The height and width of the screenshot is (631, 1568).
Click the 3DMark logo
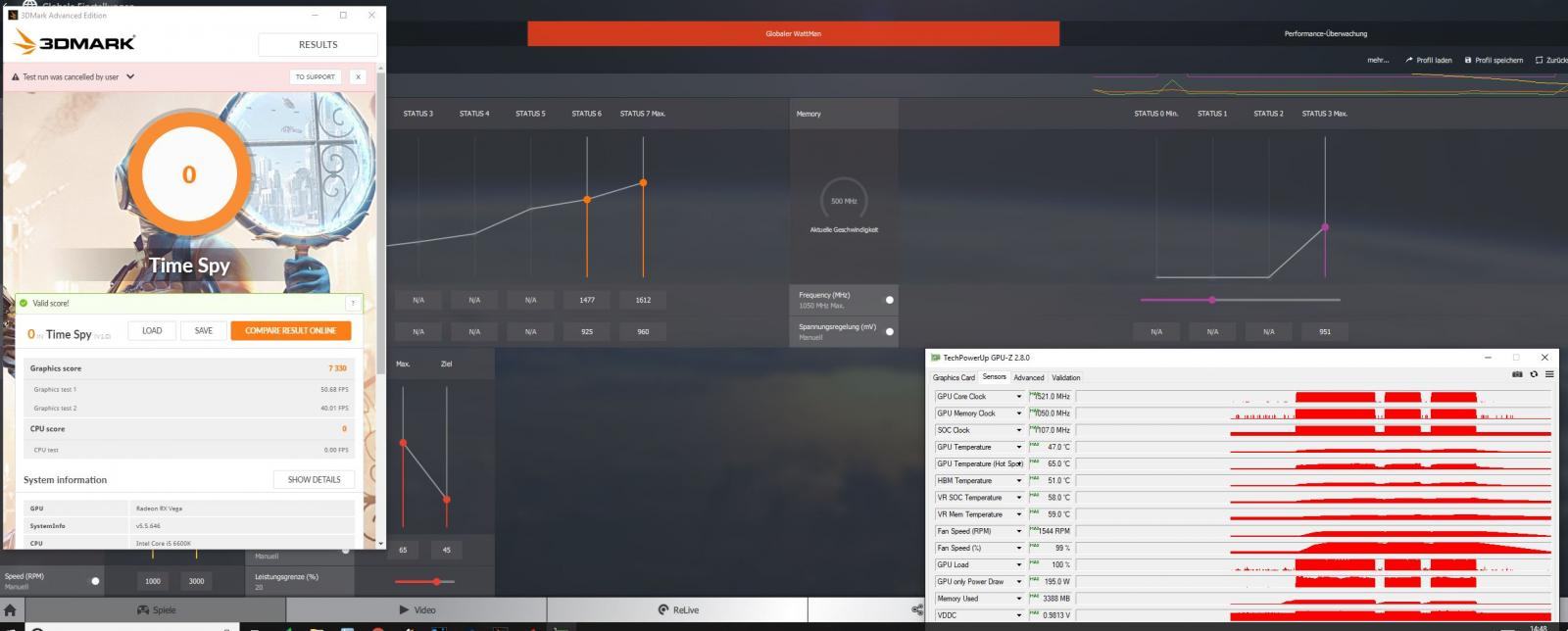74,42
